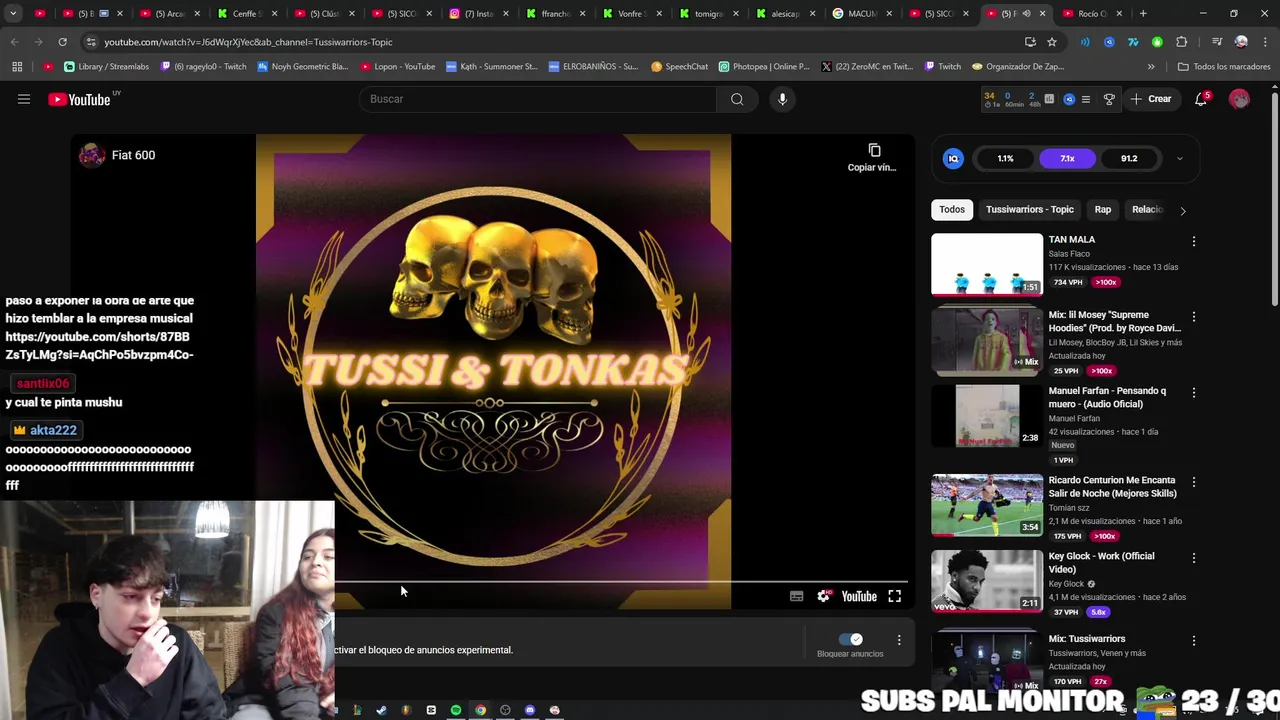Open Spotify from the taskbar

tap(456, 710)
